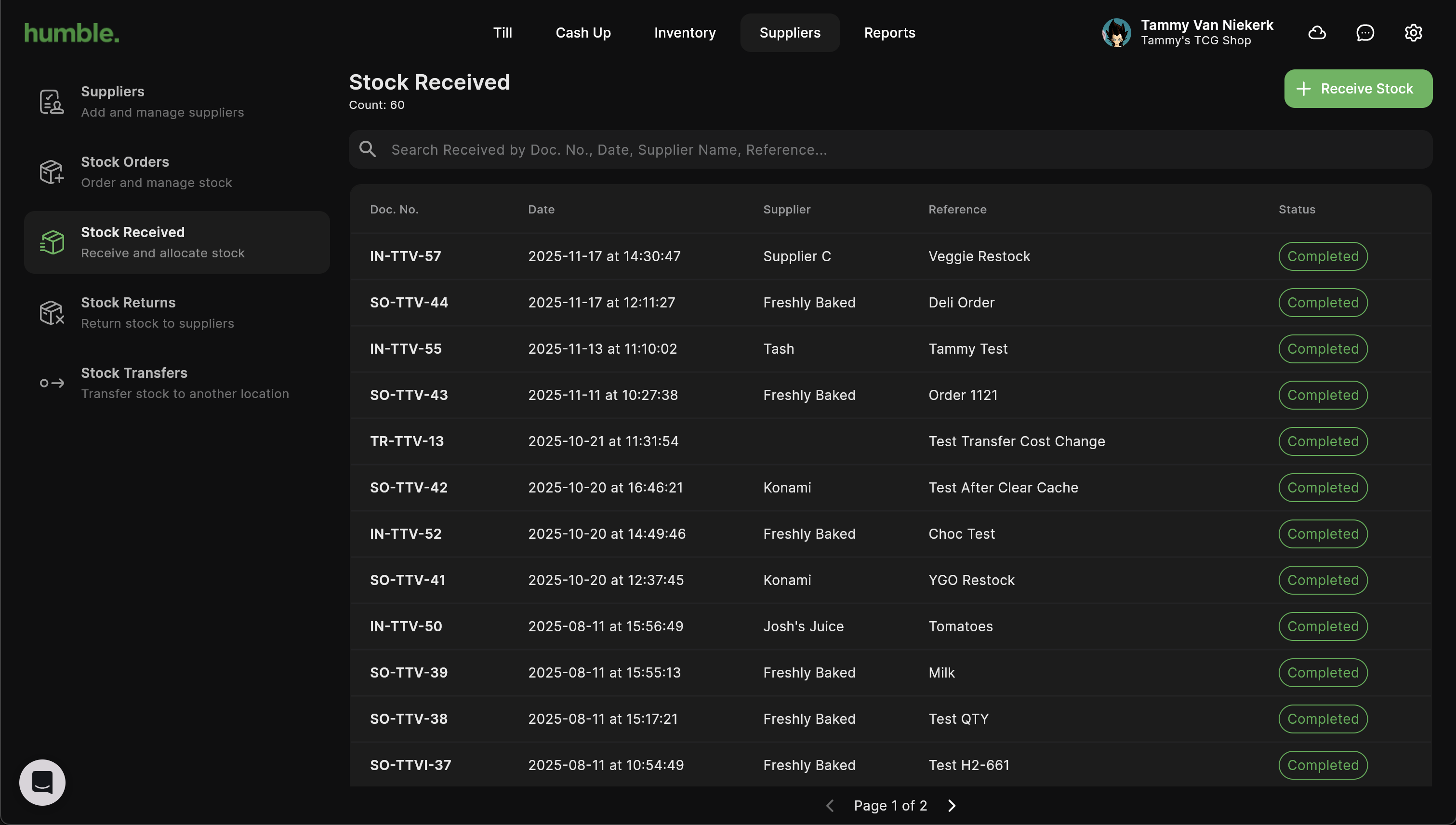This screenshot has height=825, width=1456.
Task: Open the chat messages icon
Action: coord(1365,33)
